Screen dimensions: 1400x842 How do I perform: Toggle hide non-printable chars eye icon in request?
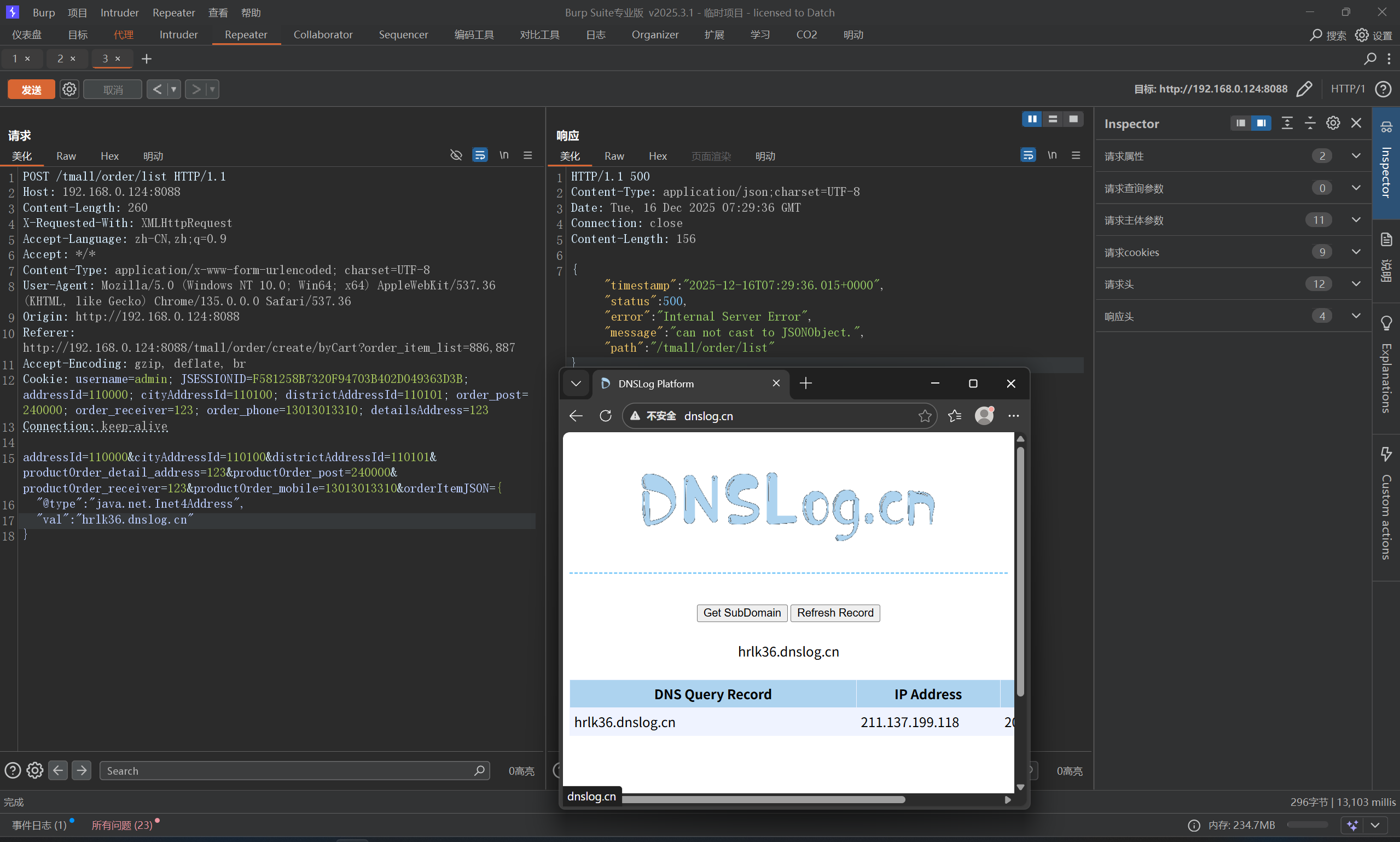pos(456,155)
